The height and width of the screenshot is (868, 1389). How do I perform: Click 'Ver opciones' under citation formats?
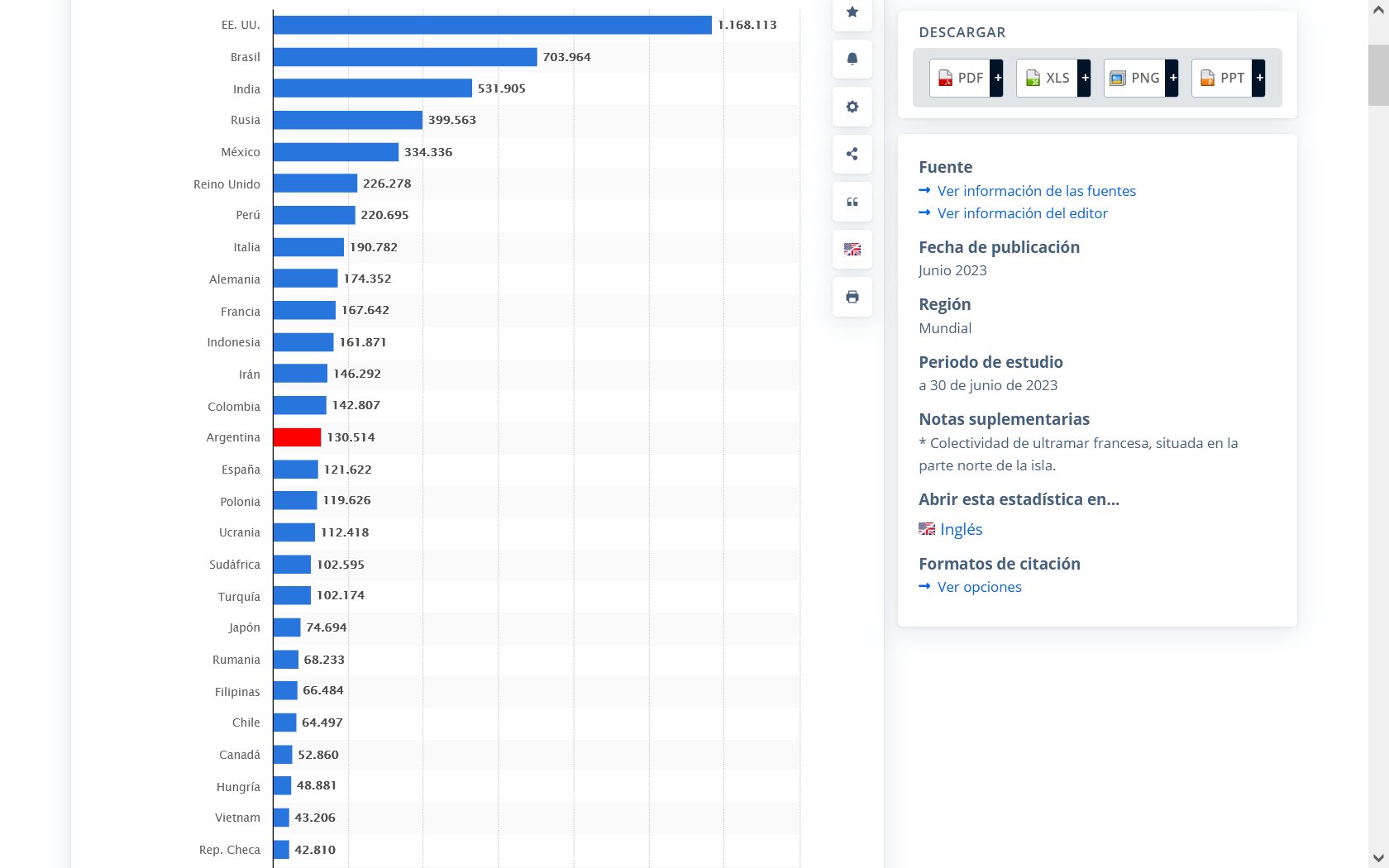tap(979, 587)
